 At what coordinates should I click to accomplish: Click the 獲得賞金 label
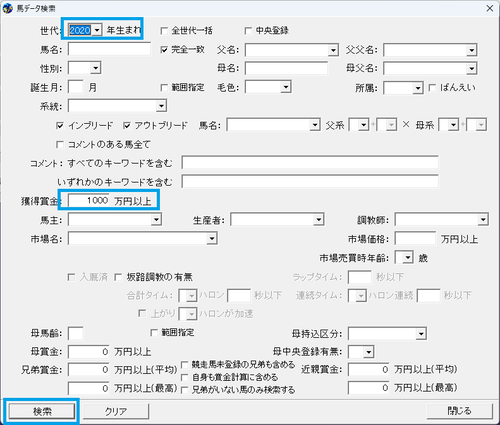(x=41, y=201)
